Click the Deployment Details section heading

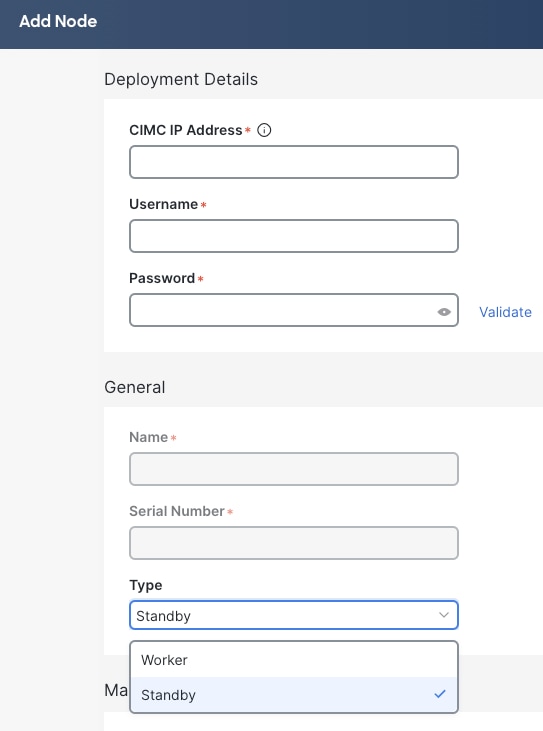pyautogui.click(x=181, y=79)
